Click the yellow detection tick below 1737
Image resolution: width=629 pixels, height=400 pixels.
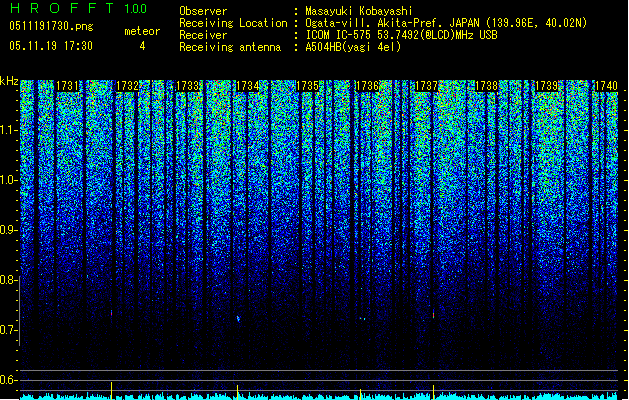click(434, 392)
